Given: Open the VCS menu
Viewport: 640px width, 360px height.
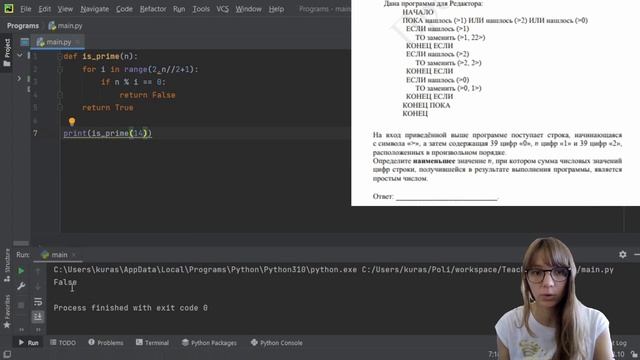Looking at the screenshot, I should coord(222,9).
